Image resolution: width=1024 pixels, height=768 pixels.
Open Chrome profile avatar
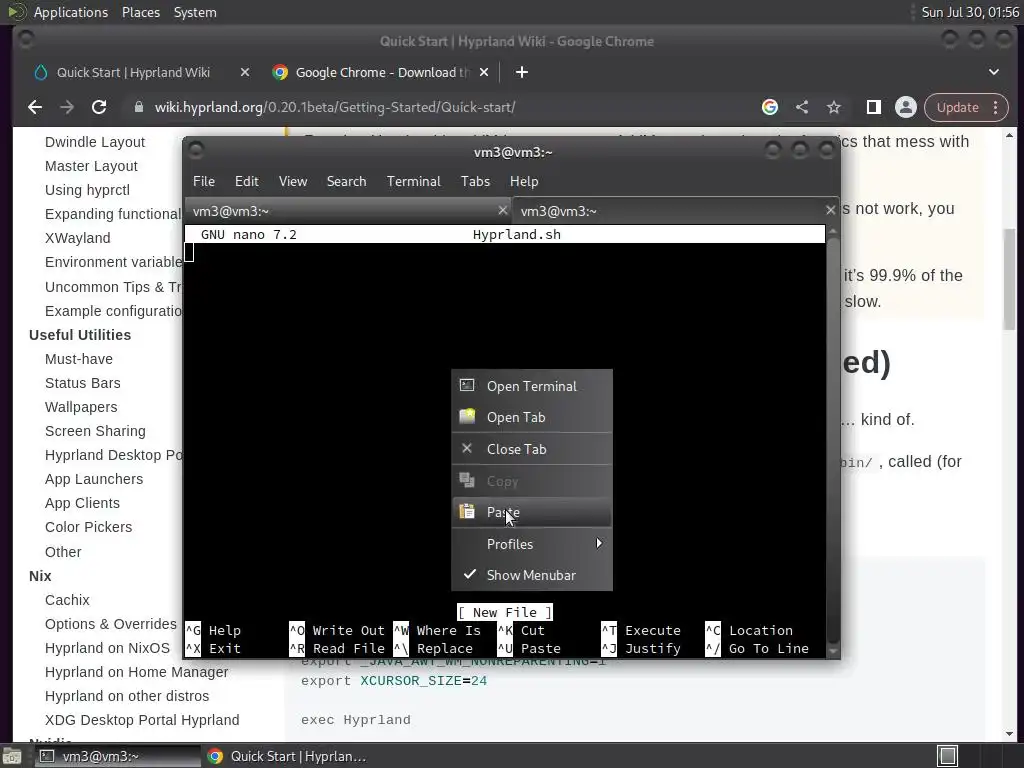906,107
